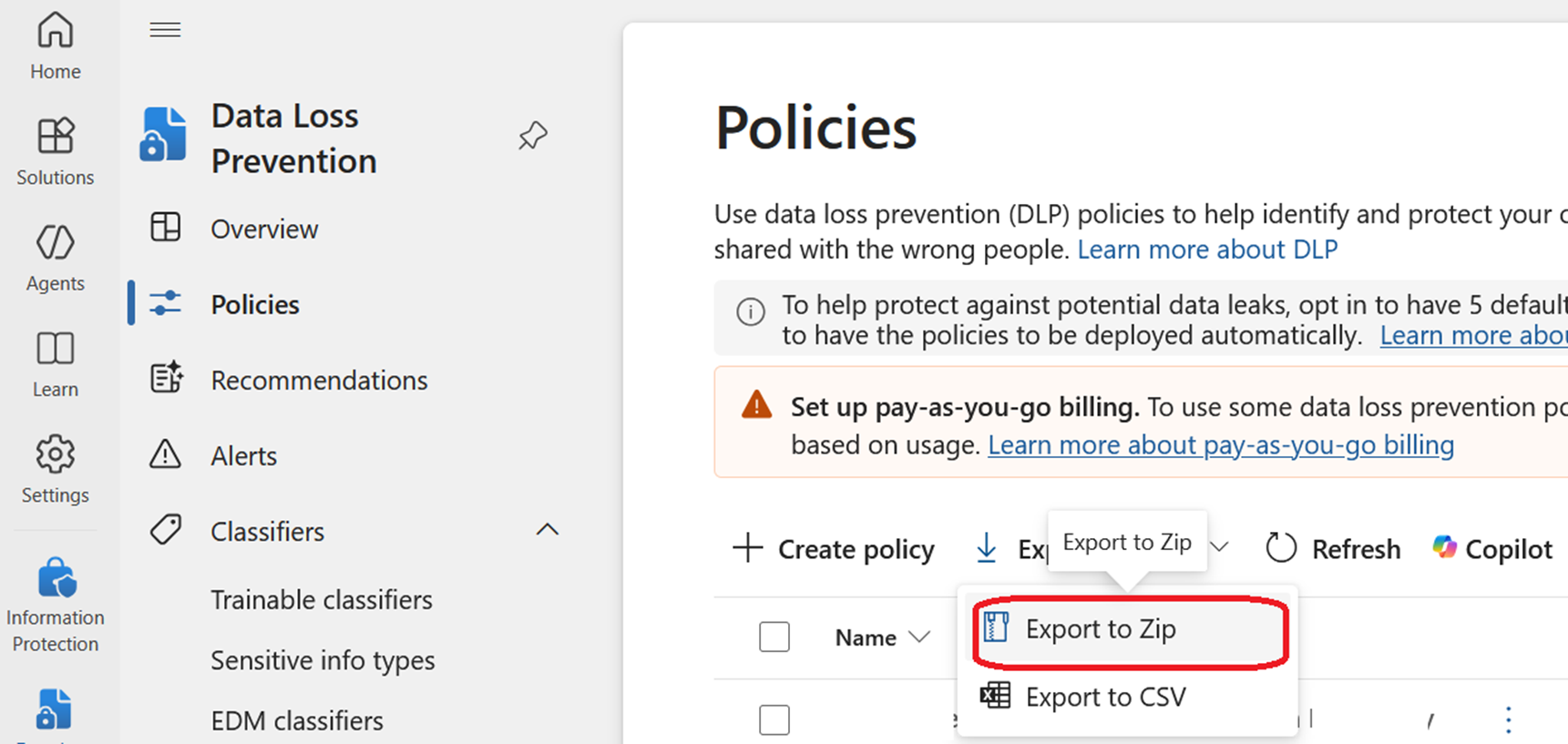This screenshot has width=1568, height=744.
Task: Open the Learn more link in default policies banner
Action: coord(1473,335)
